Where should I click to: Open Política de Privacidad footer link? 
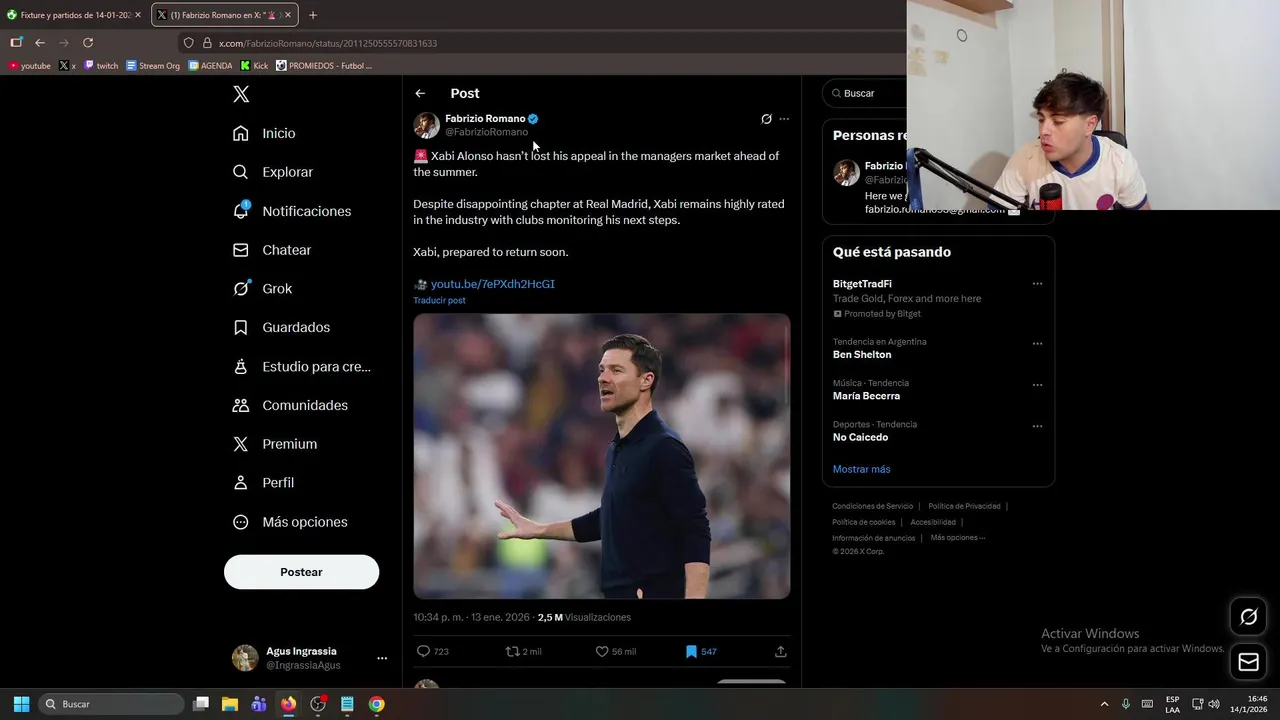[964, 506]
